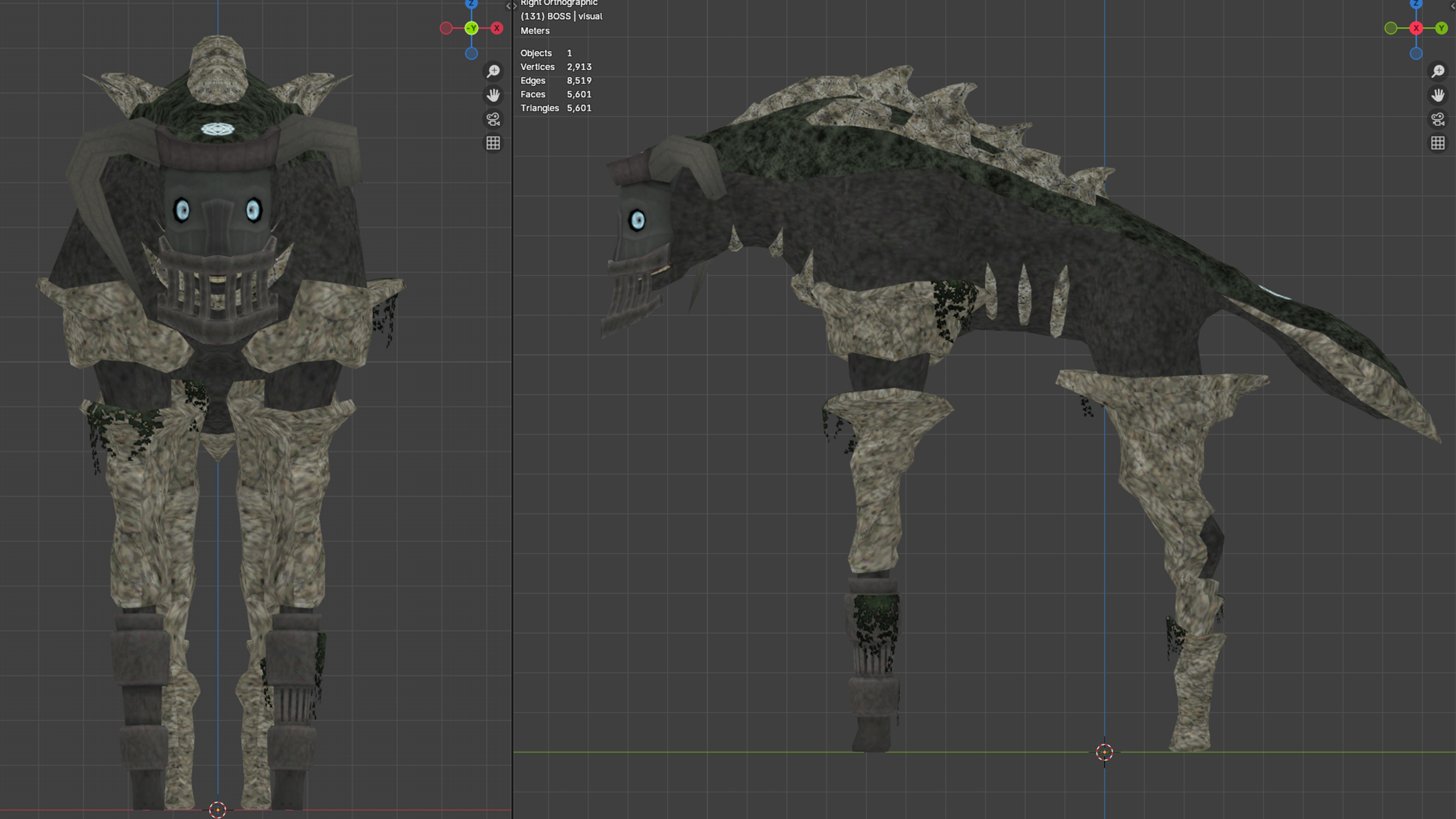Click 3D cursor in Right Orthographic viewport
The image size is (1456, 819).
1104,752
